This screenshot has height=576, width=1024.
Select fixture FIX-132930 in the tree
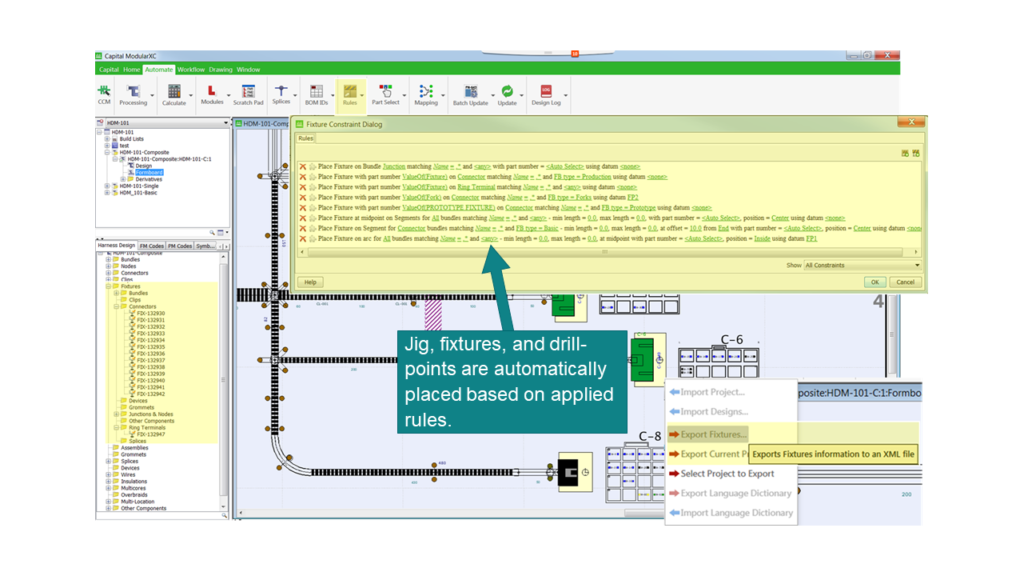(151, 313)
